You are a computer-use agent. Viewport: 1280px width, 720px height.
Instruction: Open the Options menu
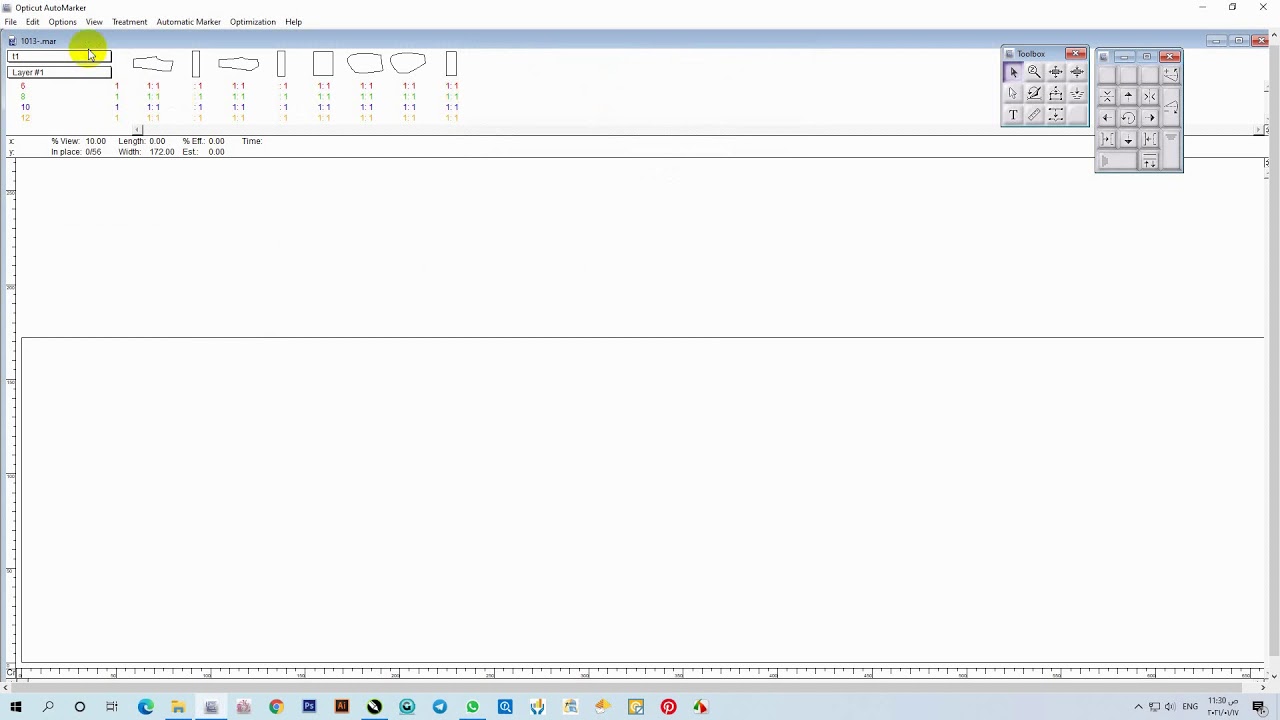(62, 22)
